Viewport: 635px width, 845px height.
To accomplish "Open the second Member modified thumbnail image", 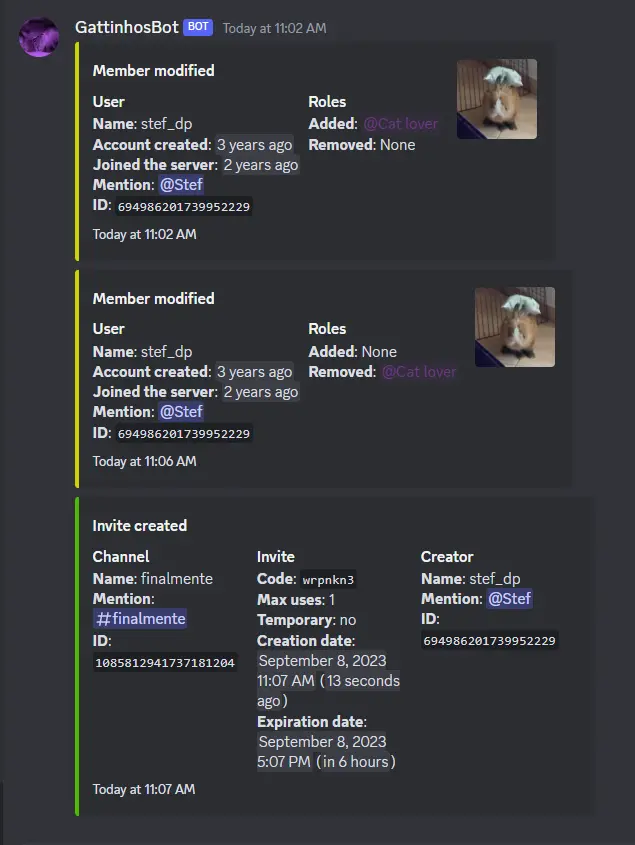I will click(514, 327).
